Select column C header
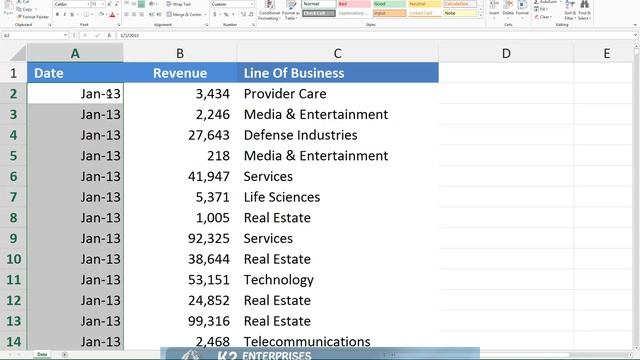640x360 pixels. point(338,53)
